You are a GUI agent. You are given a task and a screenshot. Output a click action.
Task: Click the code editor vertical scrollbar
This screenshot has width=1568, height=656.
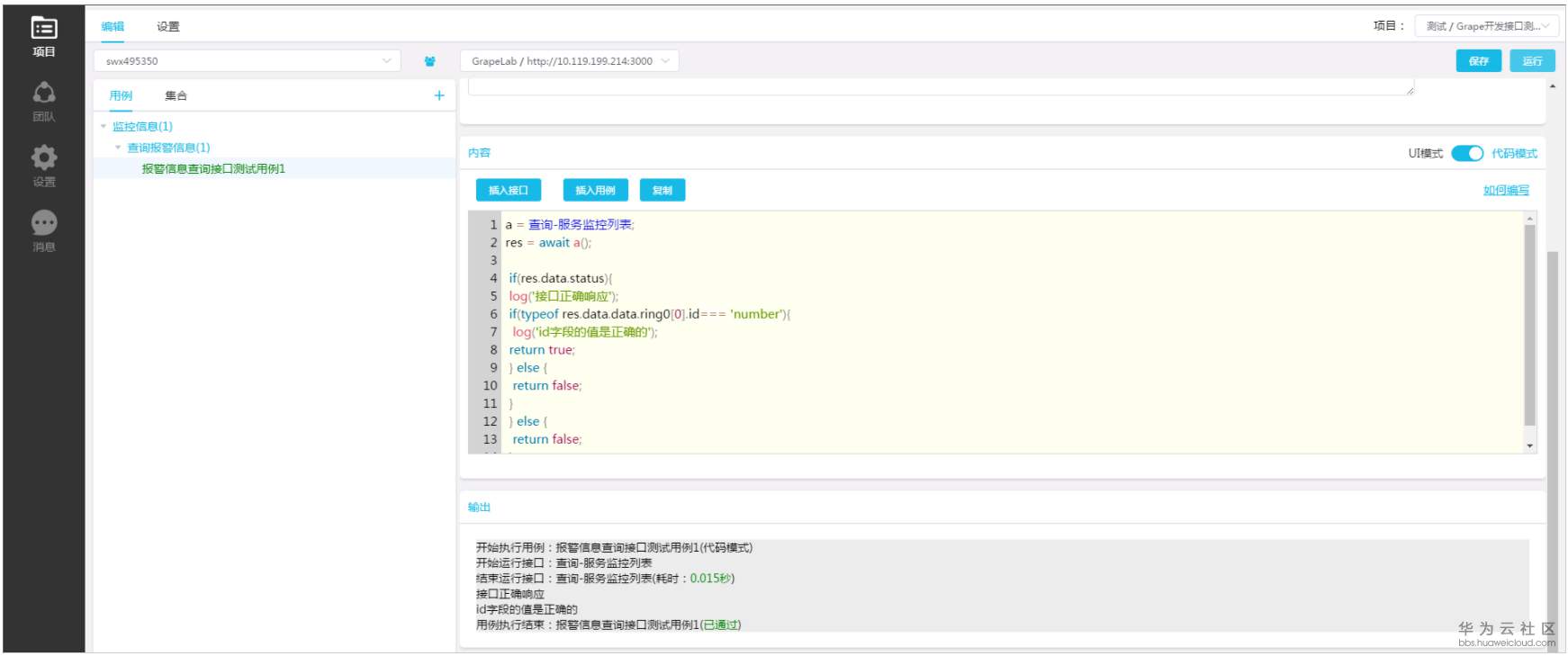click(x=1529, y=325)
